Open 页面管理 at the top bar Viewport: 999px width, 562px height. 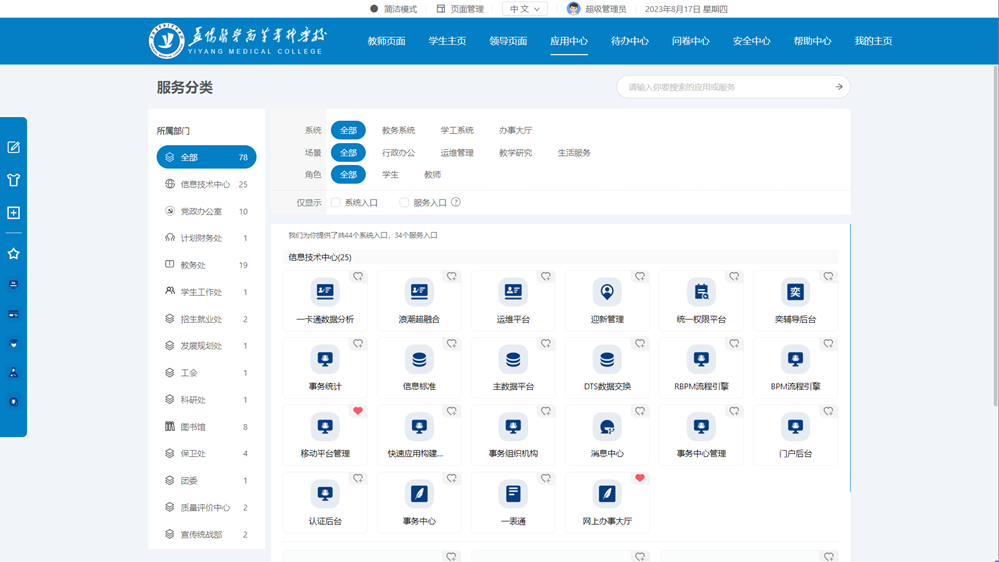[x=460, y=9]
